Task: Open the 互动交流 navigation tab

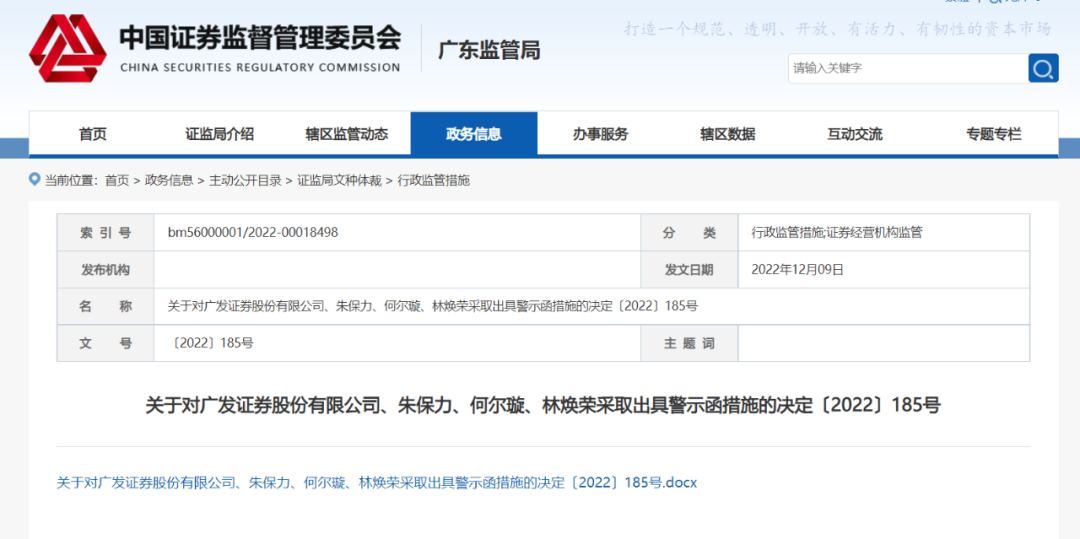Action: point(855,134)
